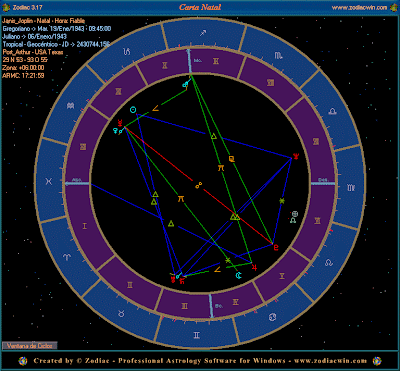Select the red Jupiter symbol
This screenshot has height=371, width=400.
click(x=255, y=267)
